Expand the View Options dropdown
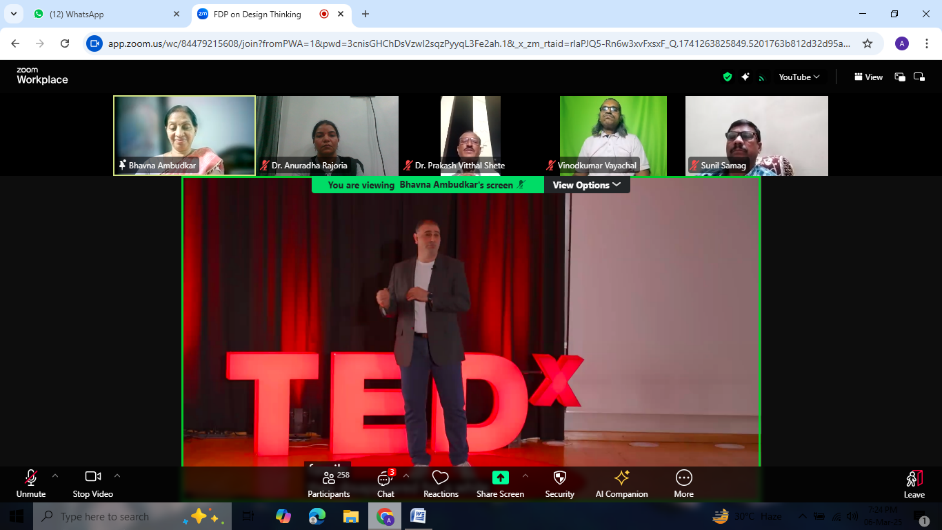The width and height of the screenshot is (942, 530). 587,185
